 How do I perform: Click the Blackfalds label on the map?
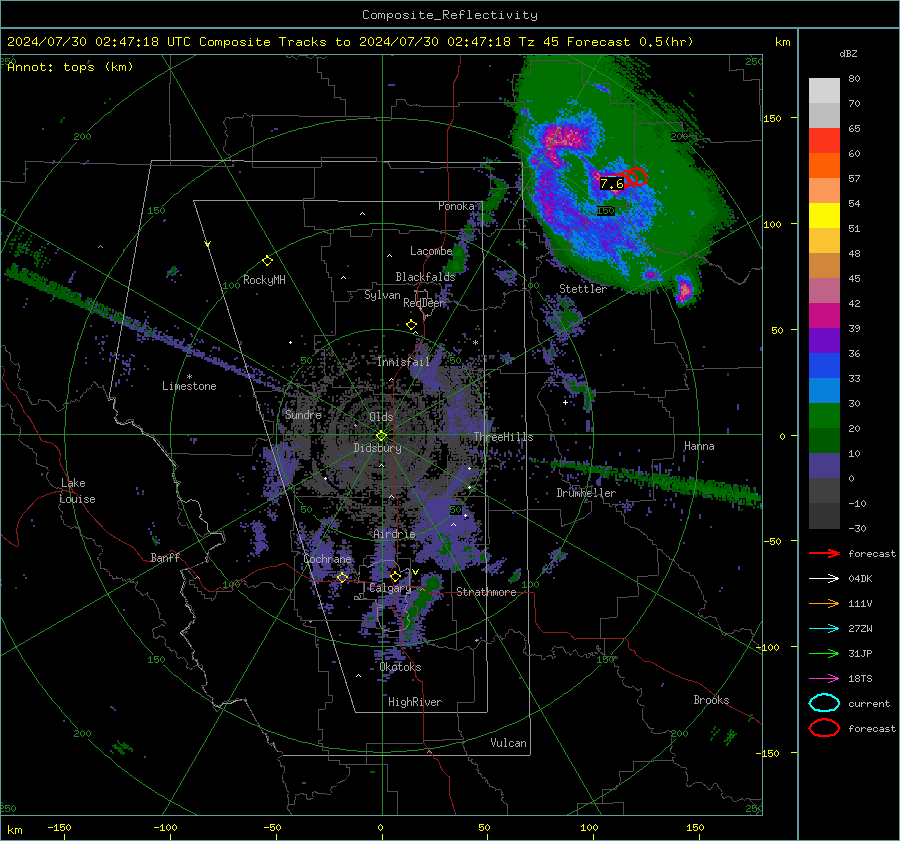click(x=425, y=277)
